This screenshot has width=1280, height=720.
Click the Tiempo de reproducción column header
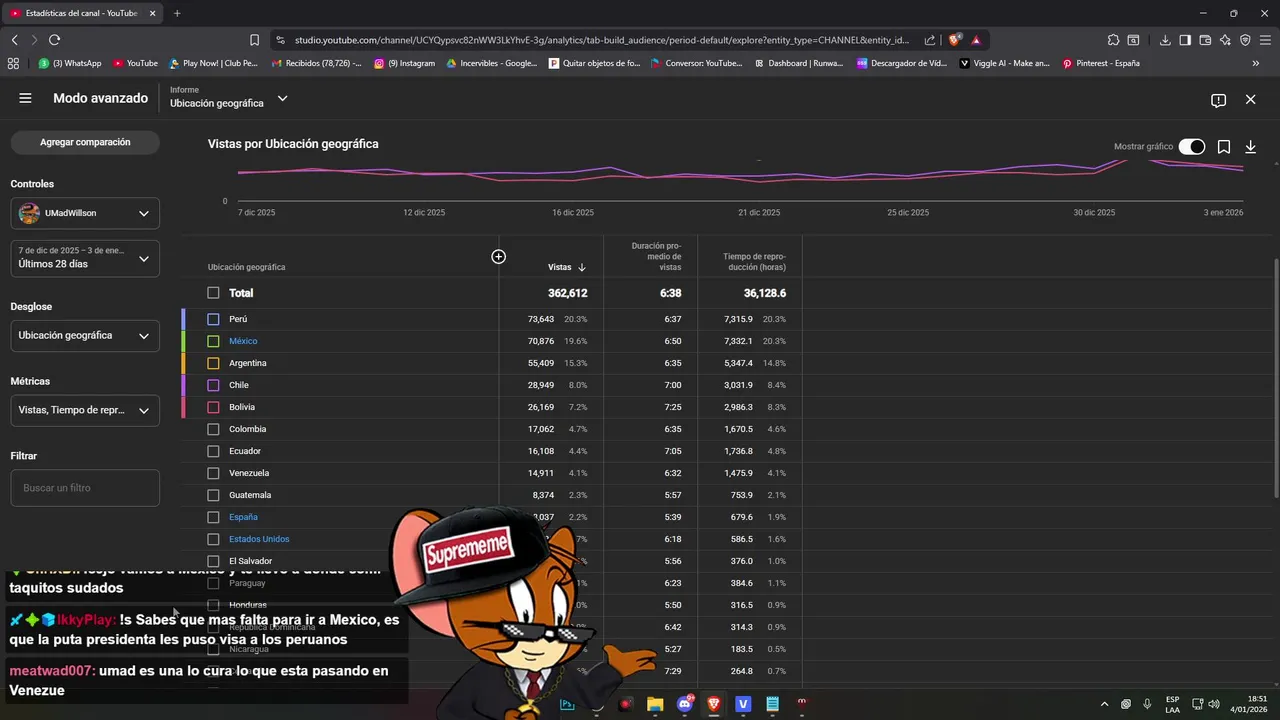tap(754, 262)
